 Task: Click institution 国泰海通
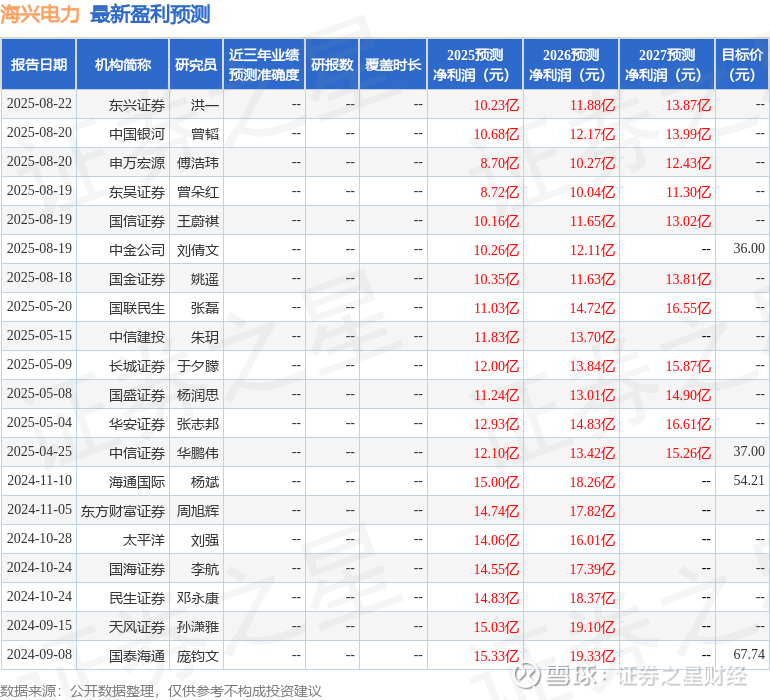coord(137,655)
